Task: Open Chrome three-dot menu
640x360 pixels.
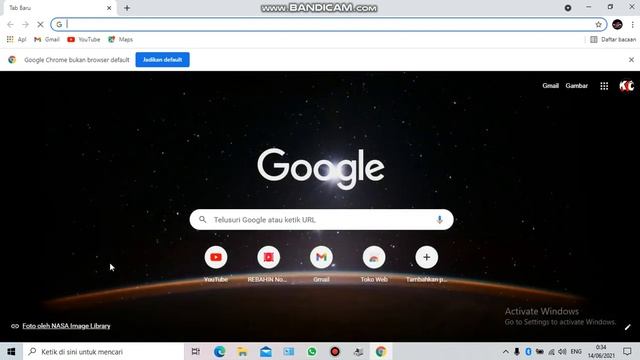Action: [x=632, y=24]
